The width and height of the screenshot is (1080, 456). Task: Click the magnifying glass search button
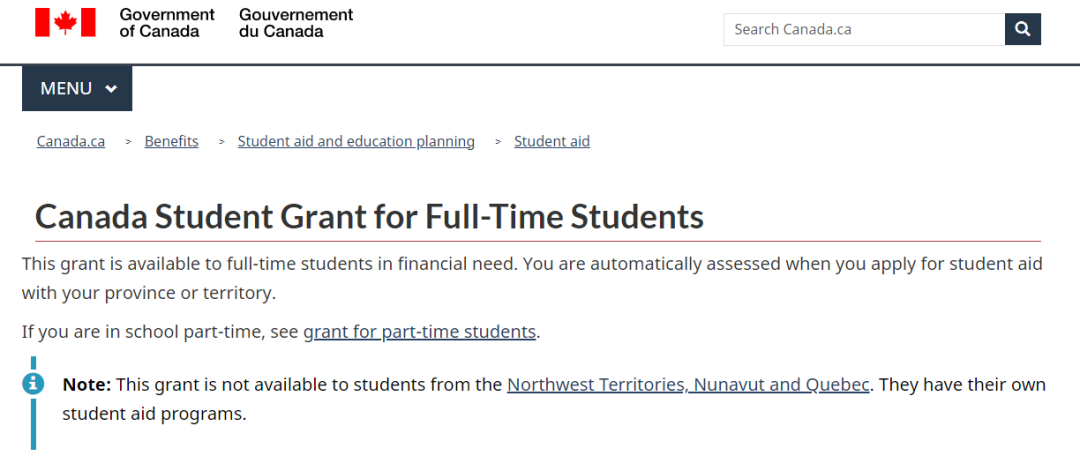click(x=1023, y=29)
